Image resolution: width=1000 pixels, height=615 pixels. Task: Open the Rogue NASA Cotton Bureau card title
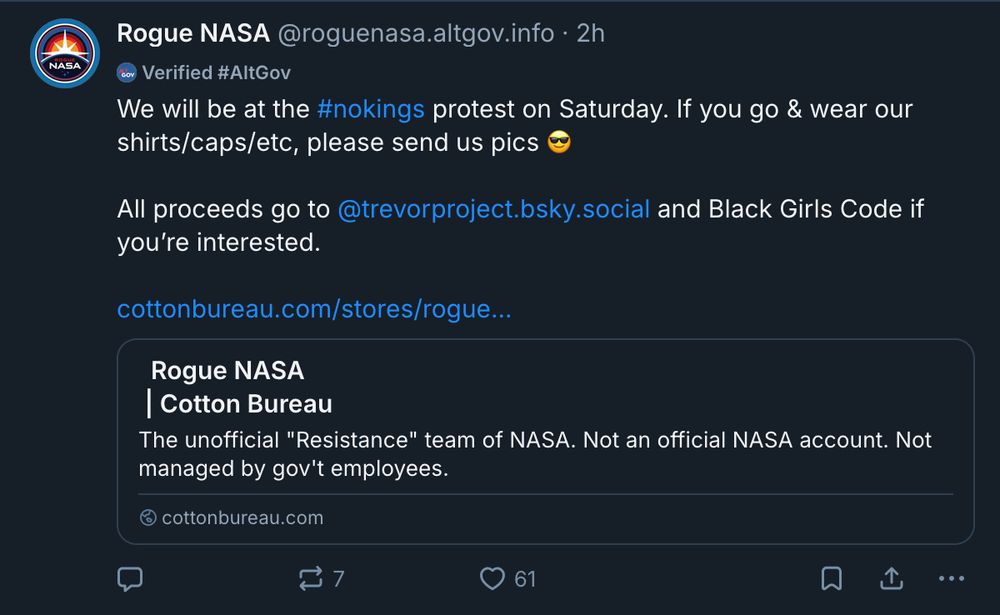[240, 387]
